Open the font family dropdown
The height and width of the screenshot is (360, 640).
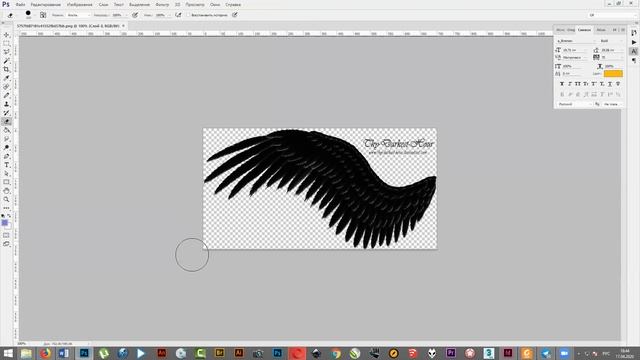click(x=576, y=41)
